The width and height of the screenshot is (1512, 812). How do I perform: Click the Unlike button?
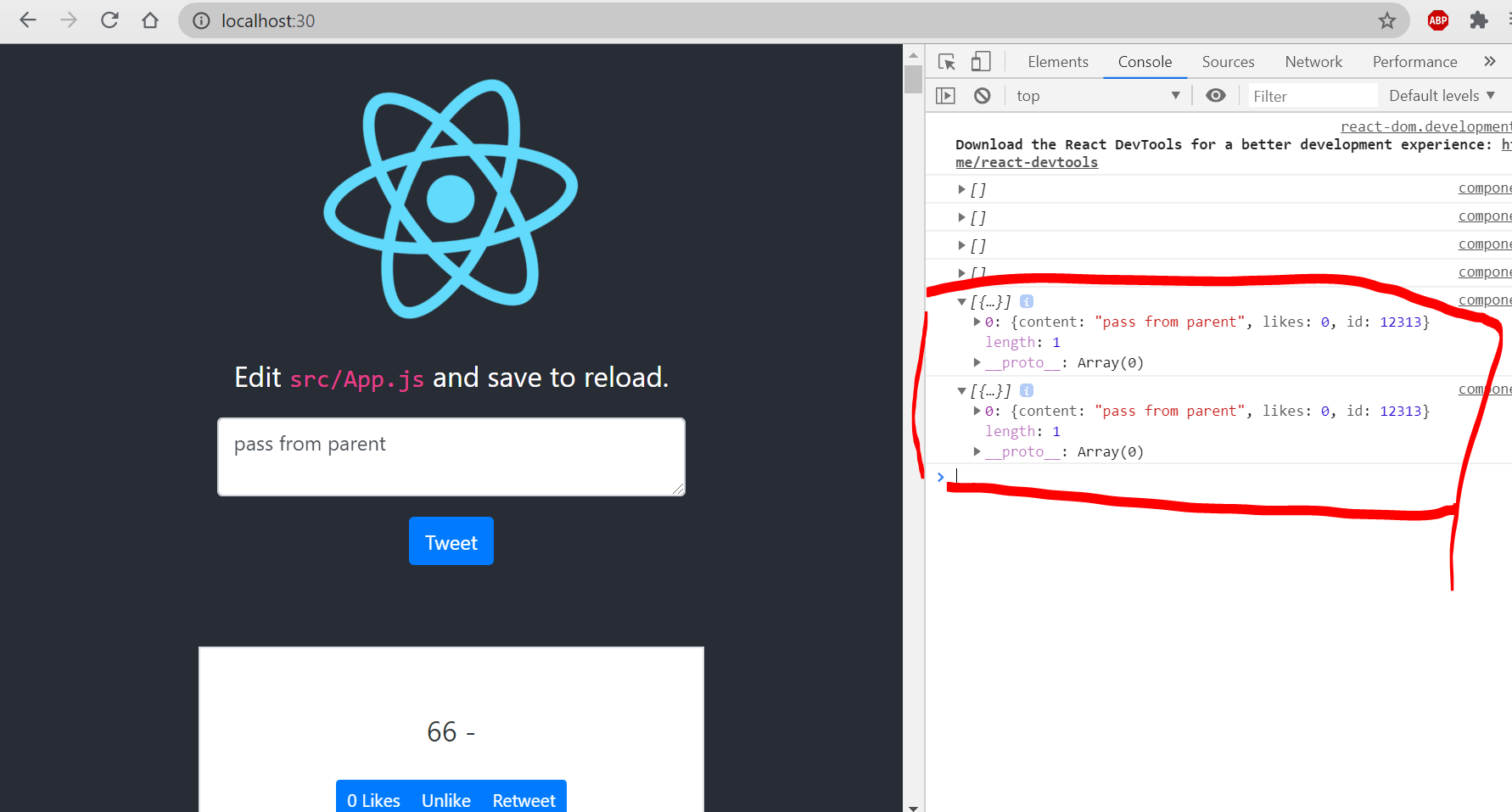(x=446, y=800)
